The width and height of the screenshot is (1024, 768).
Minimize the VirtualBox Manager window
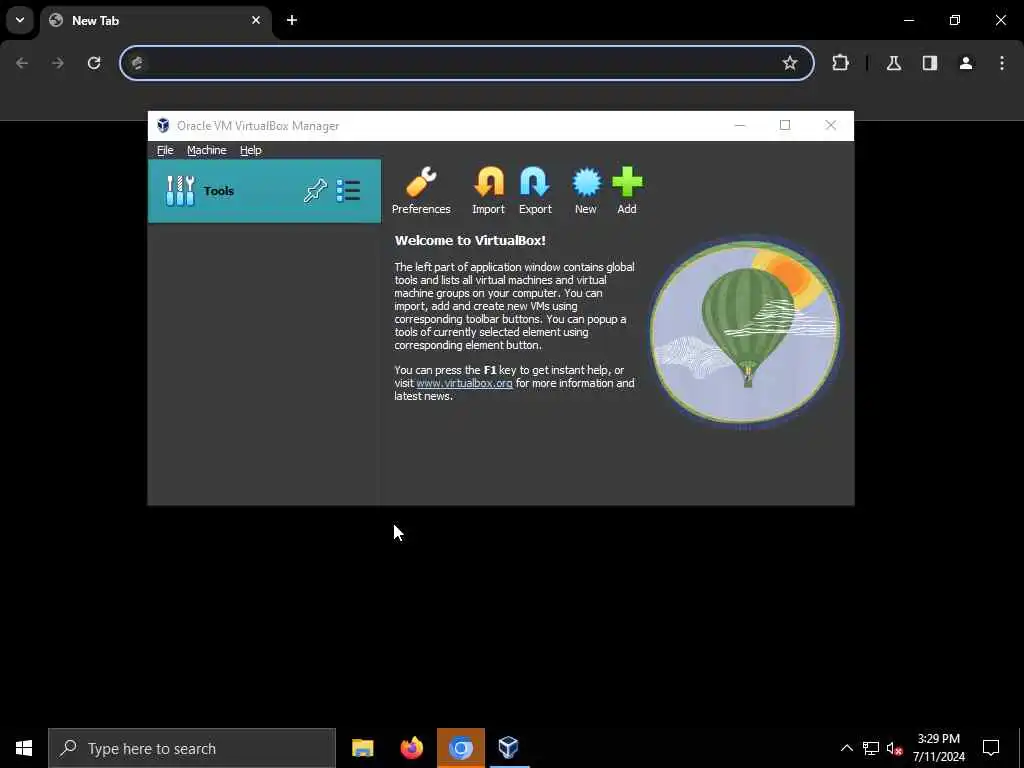pyautogui.click(x=740, y=125)
